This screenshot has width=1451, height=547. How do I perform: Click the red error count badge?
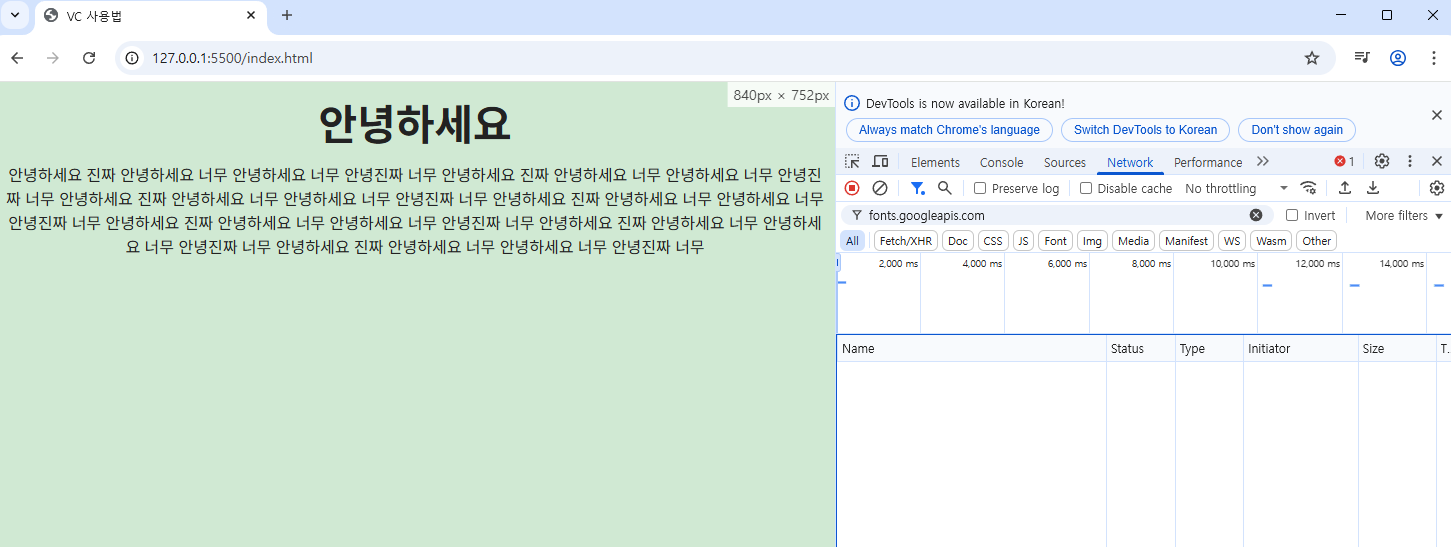pos(1345,162)
